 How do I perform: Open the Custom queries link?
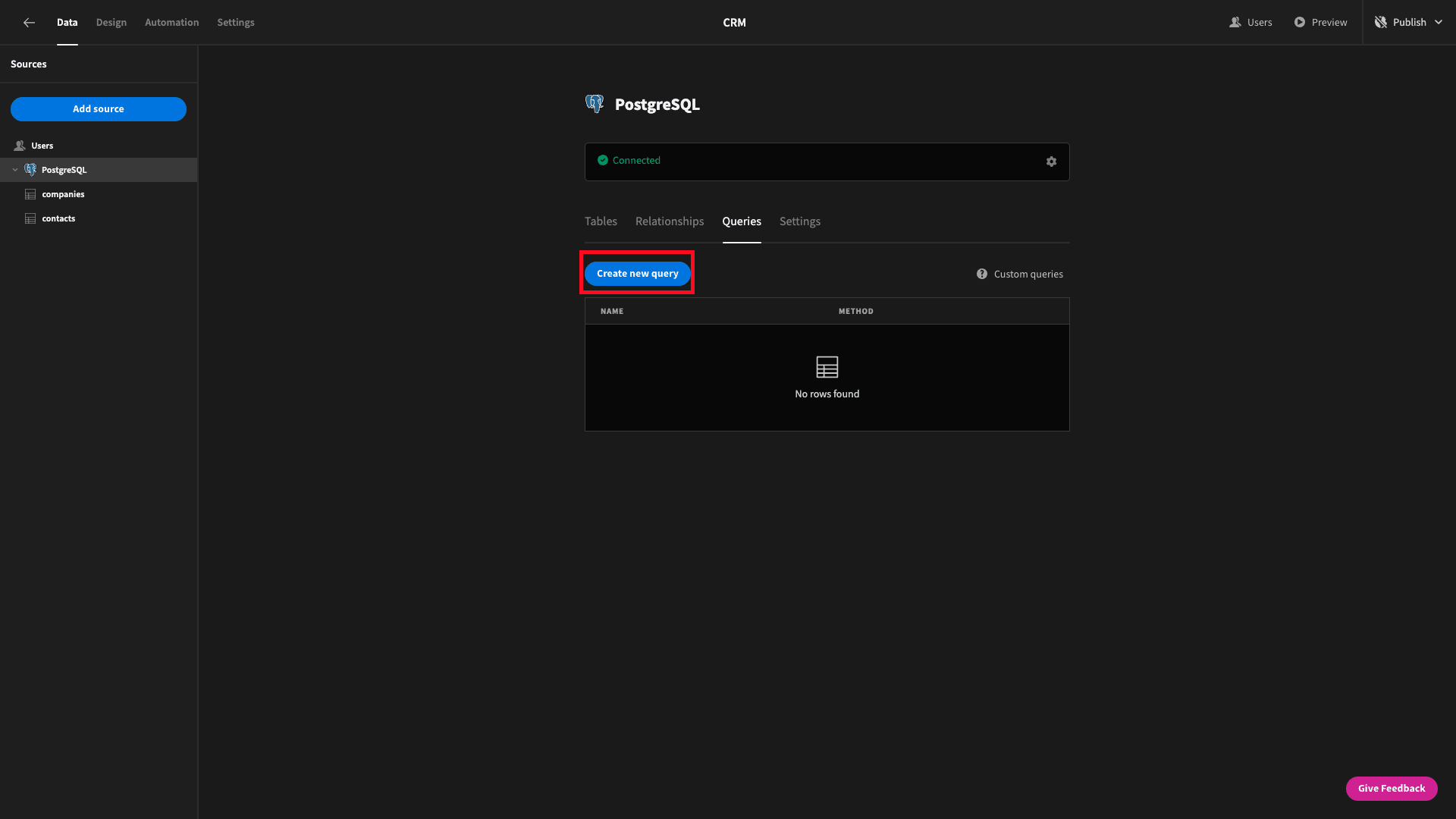(x=1028, y=274)
